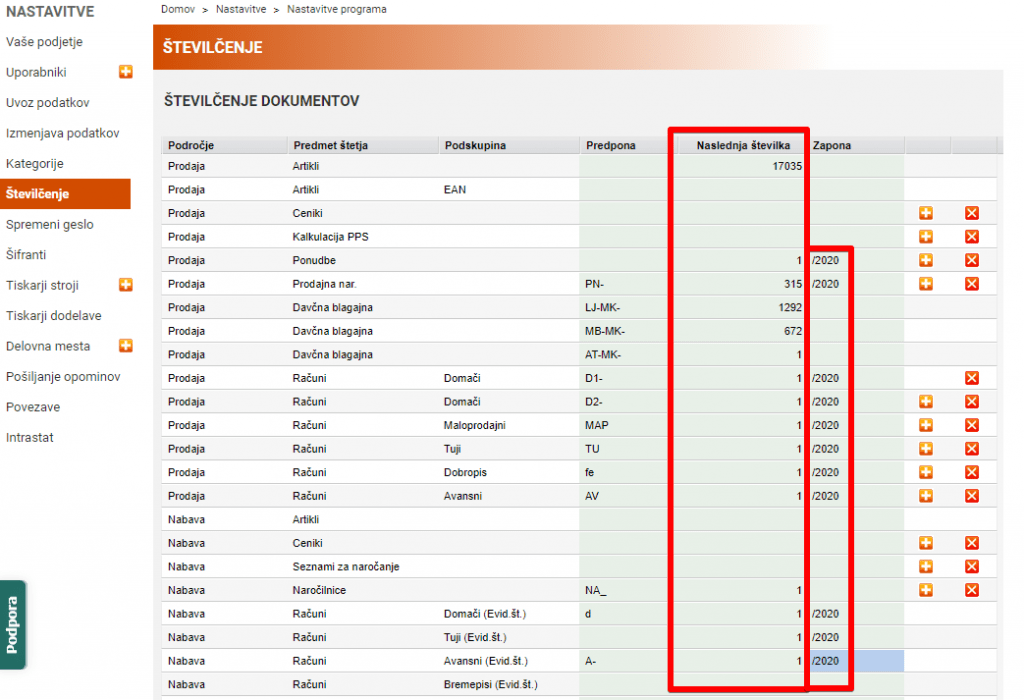Open Intrastat settings
1024x700 pixels.
[x=29, y=438]
